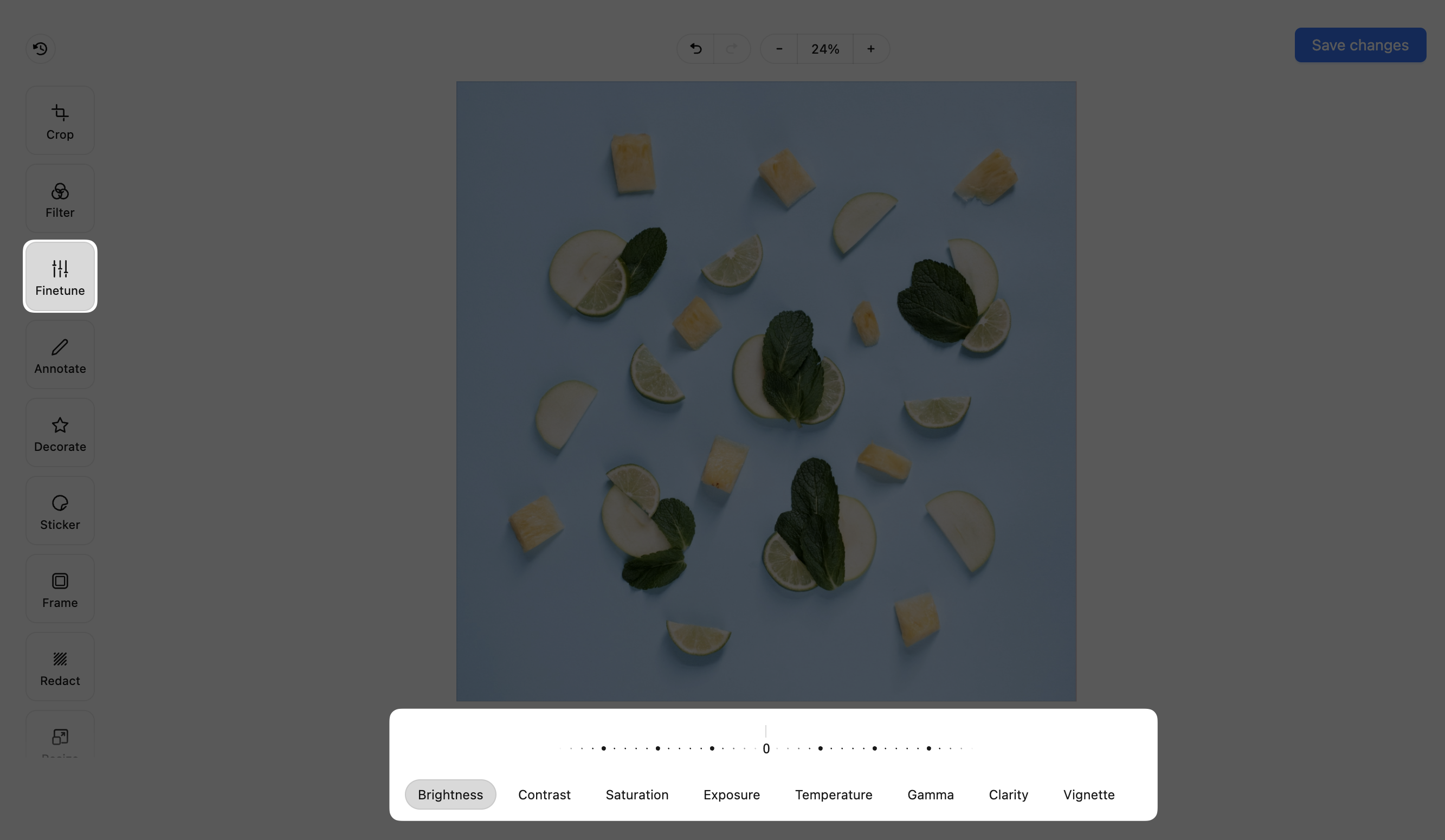Viewport: 1445px width, 840px height.
Task: Click Save changes
Action: 1359,46
